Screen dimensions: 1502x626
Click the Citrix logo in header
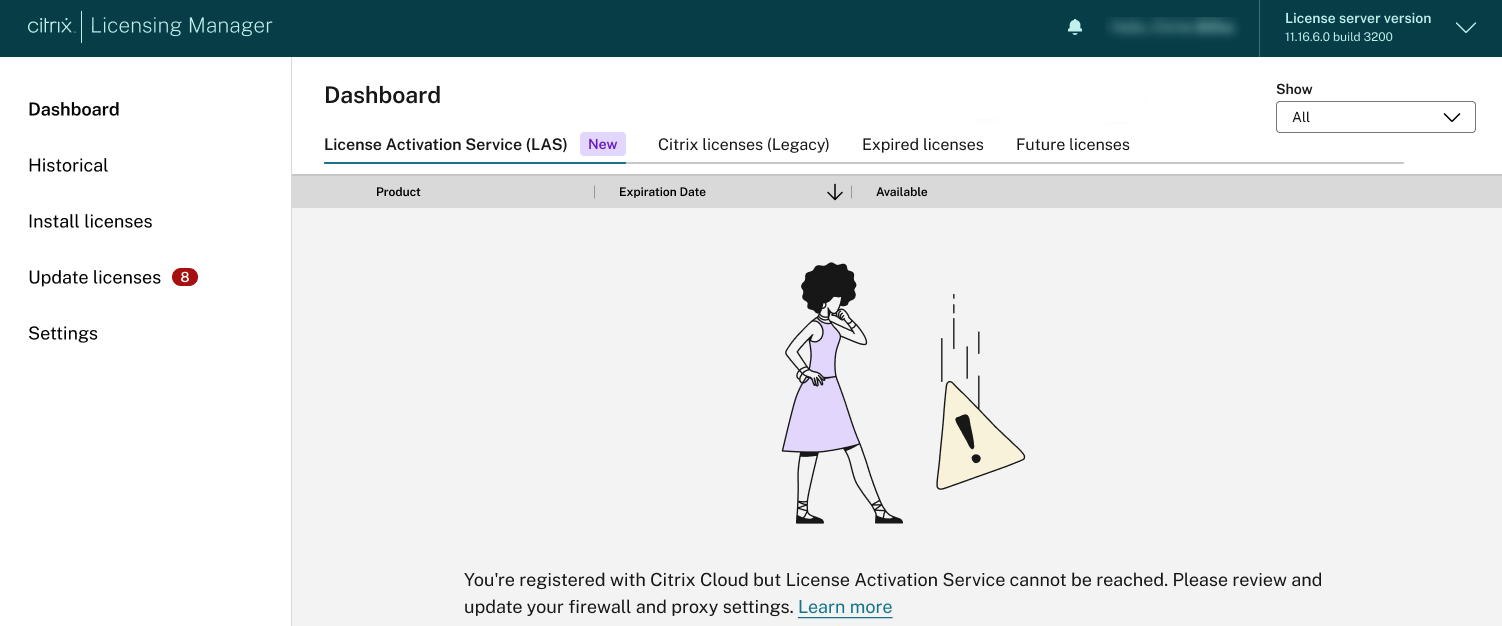click(x=50, y=27)
